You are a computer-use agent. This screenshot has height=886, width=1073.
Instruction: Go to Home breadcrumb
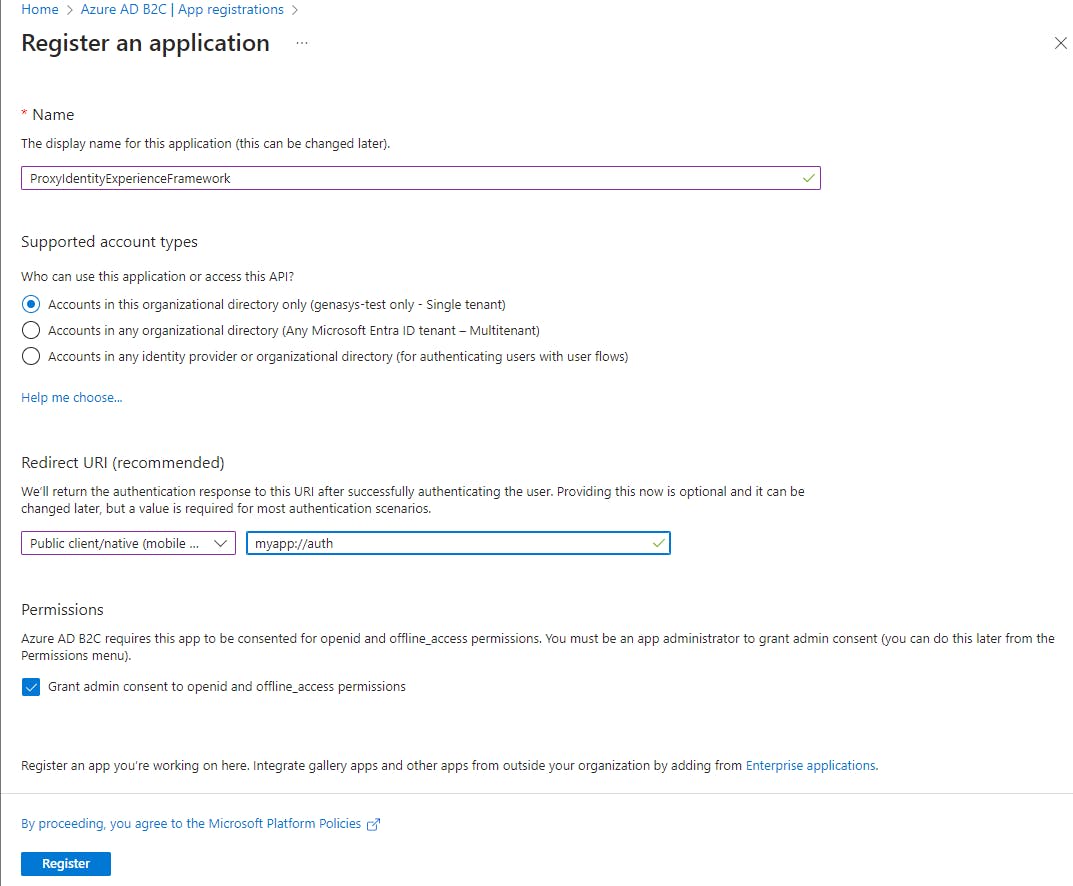[x=40, y=10]
